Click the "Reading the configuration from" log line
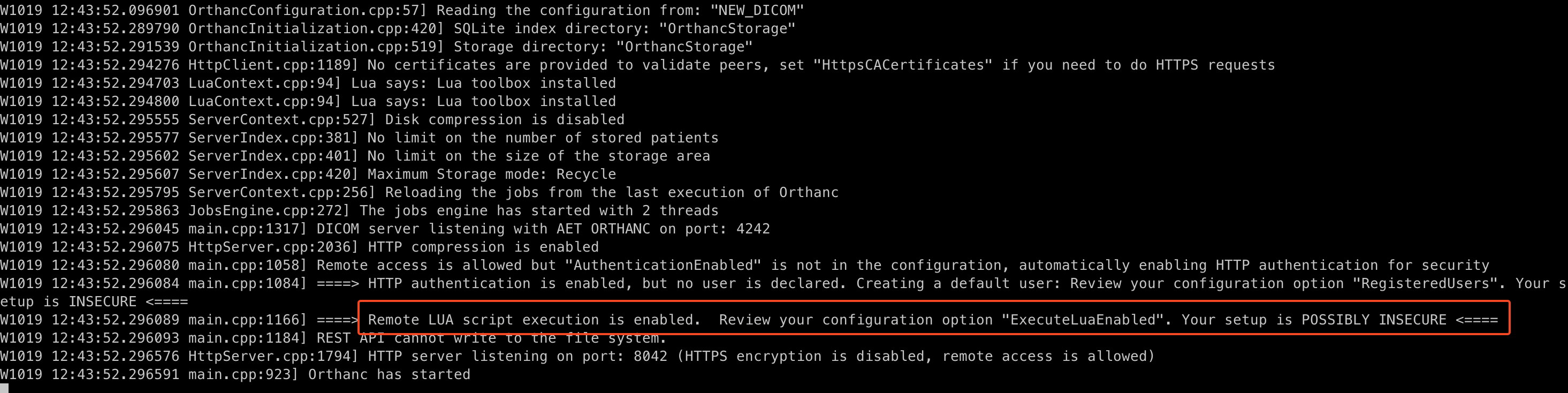Viewport: 1568px width, 393px height. 402,10
